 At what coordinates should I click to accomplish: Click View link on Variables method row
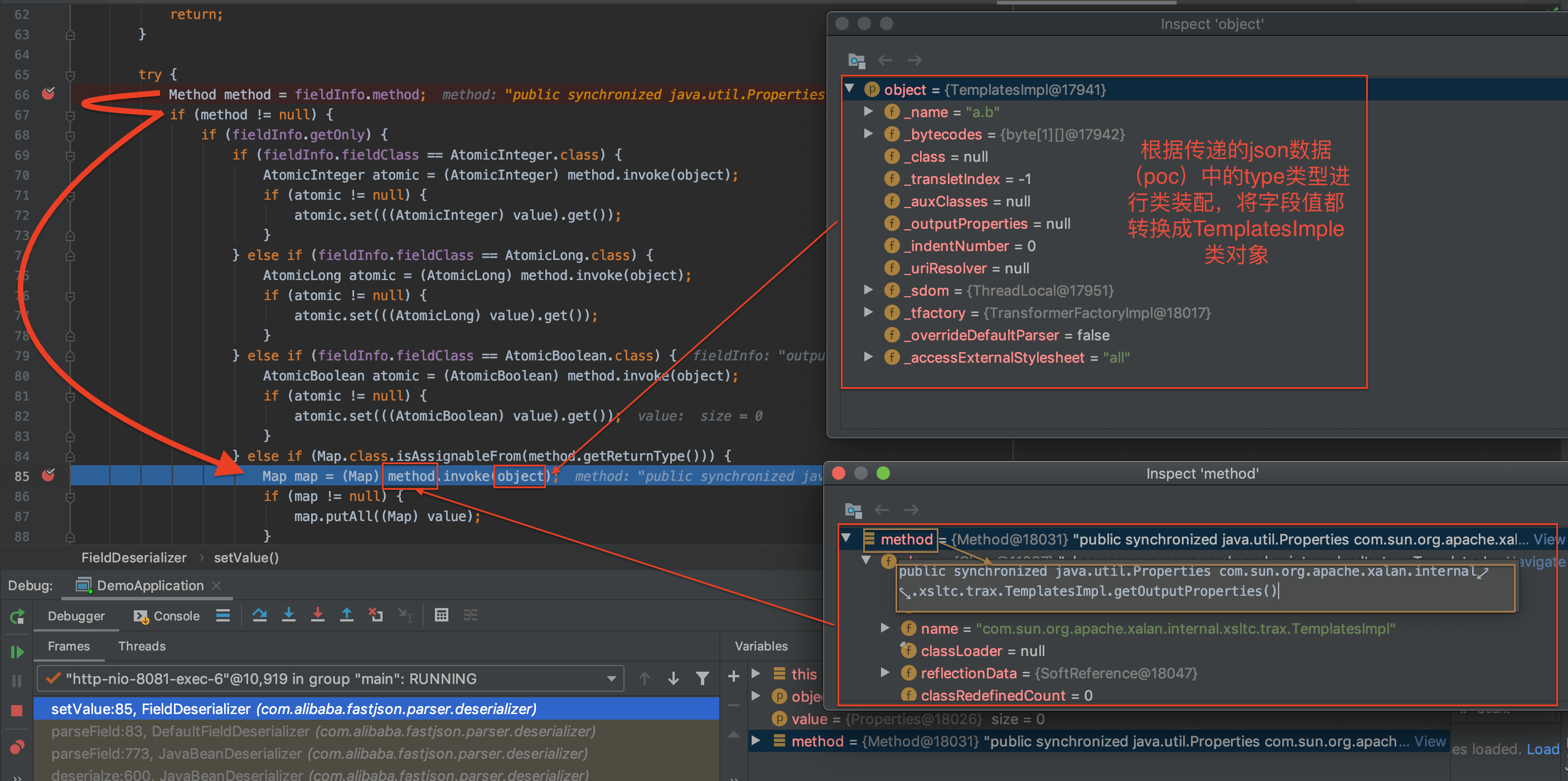[1430, 741]
